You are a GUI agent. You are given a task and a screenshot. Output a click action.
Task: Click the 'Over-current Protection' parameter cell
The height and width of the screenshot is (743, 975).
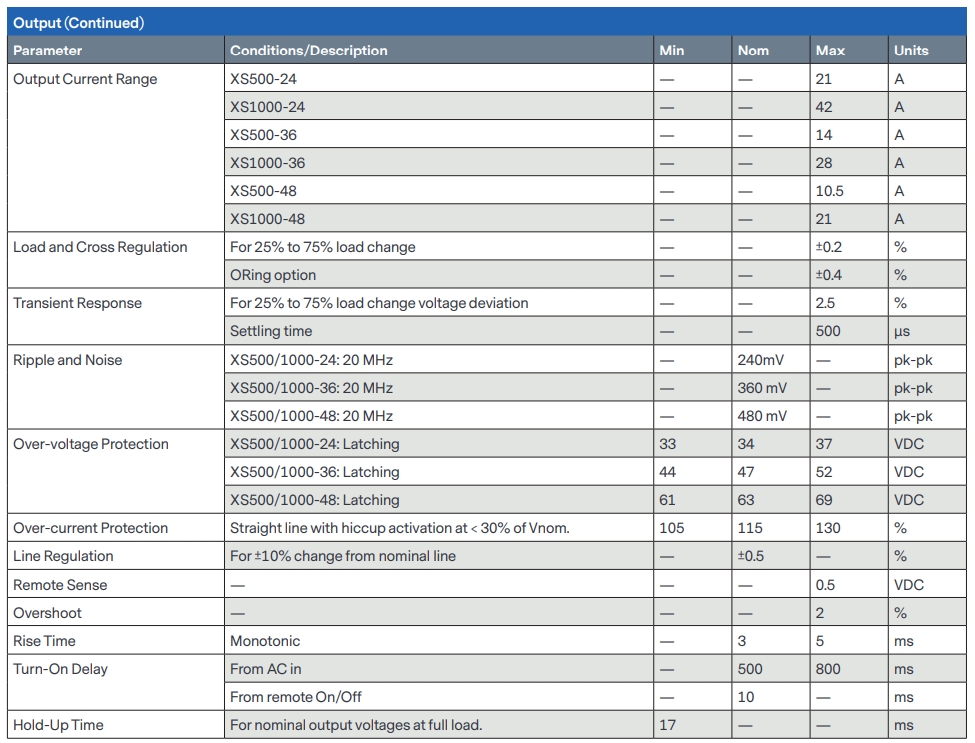[90, 528]
